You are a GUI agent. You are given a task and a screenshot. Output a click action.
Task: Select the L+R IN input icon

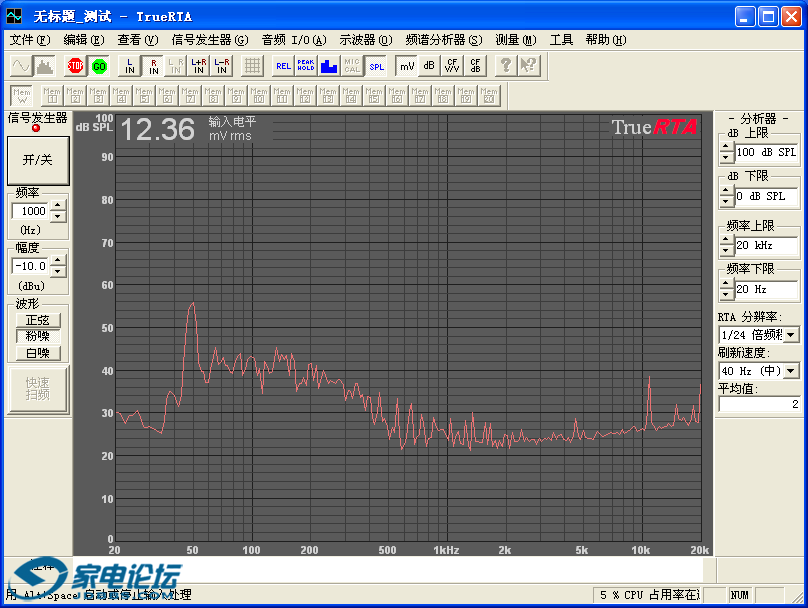[x=198, y=66]
